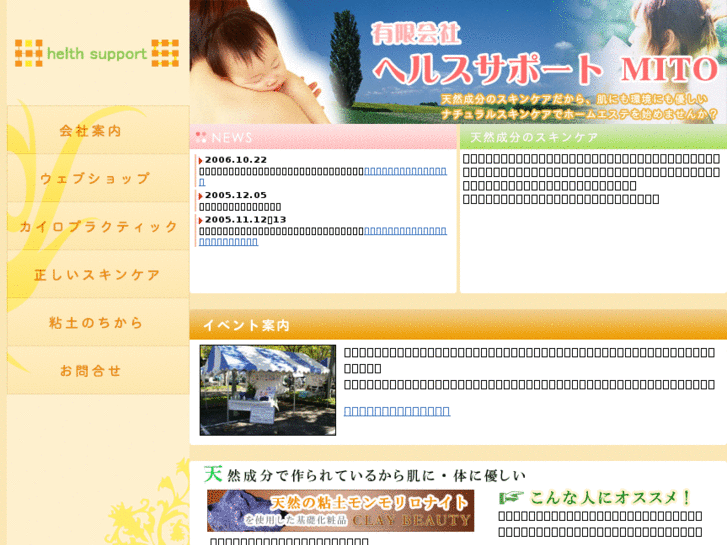Image resolution: width=727 pixels, height=545 pixels.
Task: Click the こんな人にオススメ heading
Action: tap(610, 498)
